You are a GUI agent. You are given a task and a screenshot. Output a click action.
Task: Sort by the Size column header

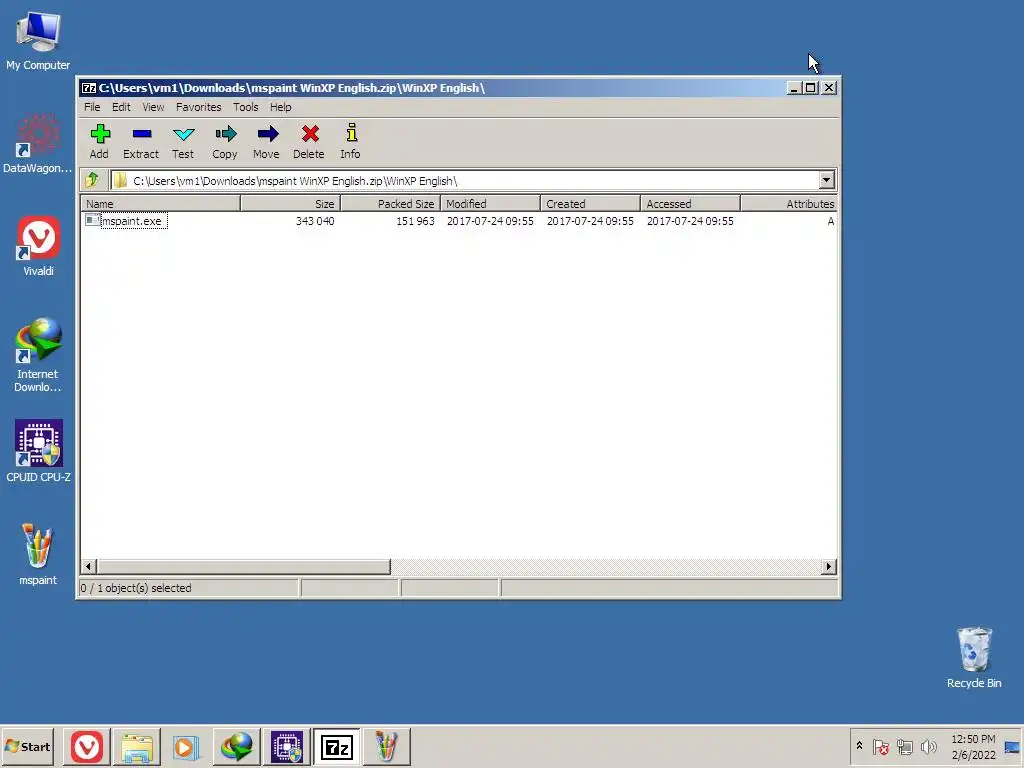click(291, 204)
